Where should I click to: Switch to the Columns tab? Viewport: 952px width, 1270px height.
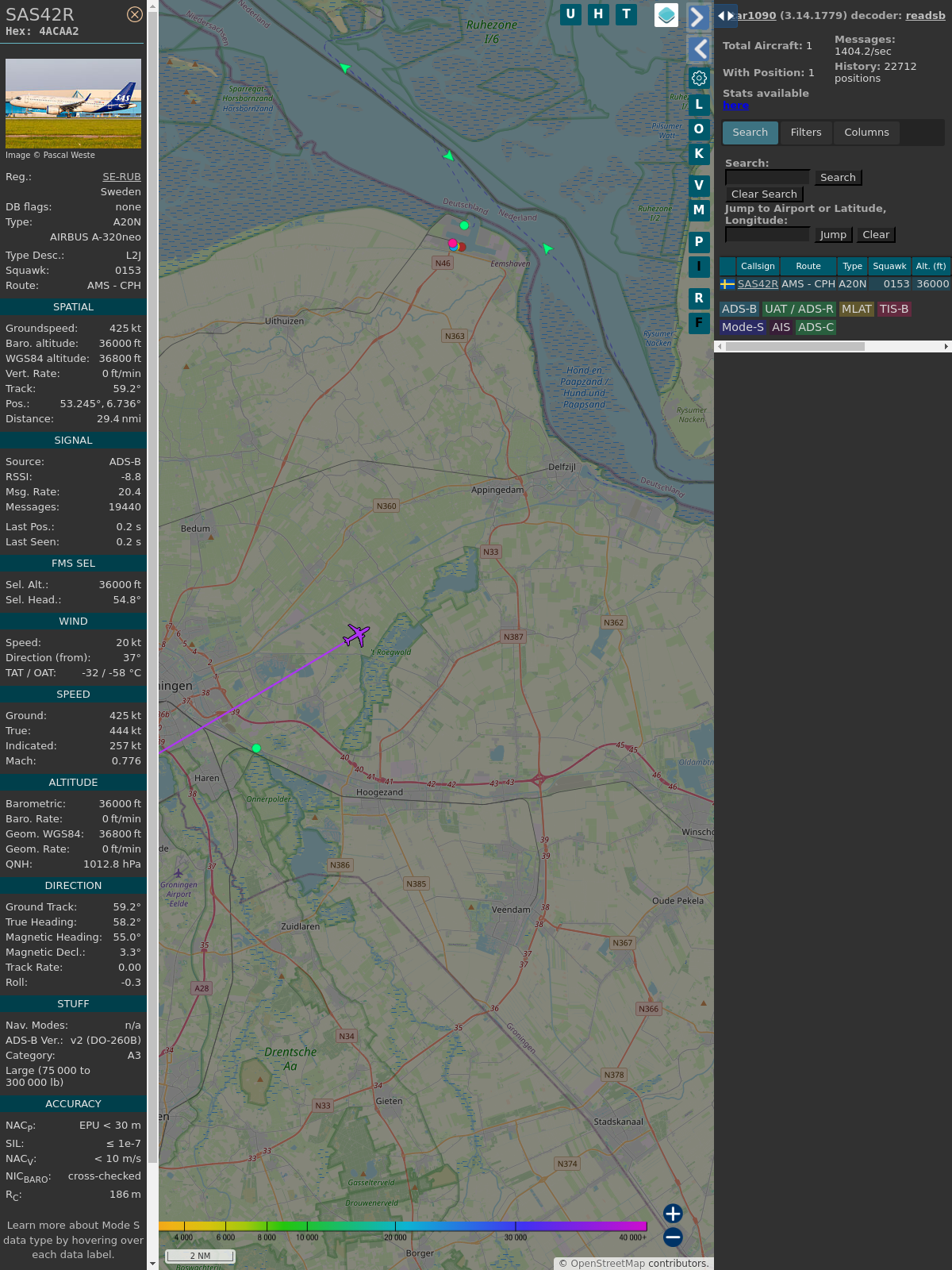tap(866, 133)
